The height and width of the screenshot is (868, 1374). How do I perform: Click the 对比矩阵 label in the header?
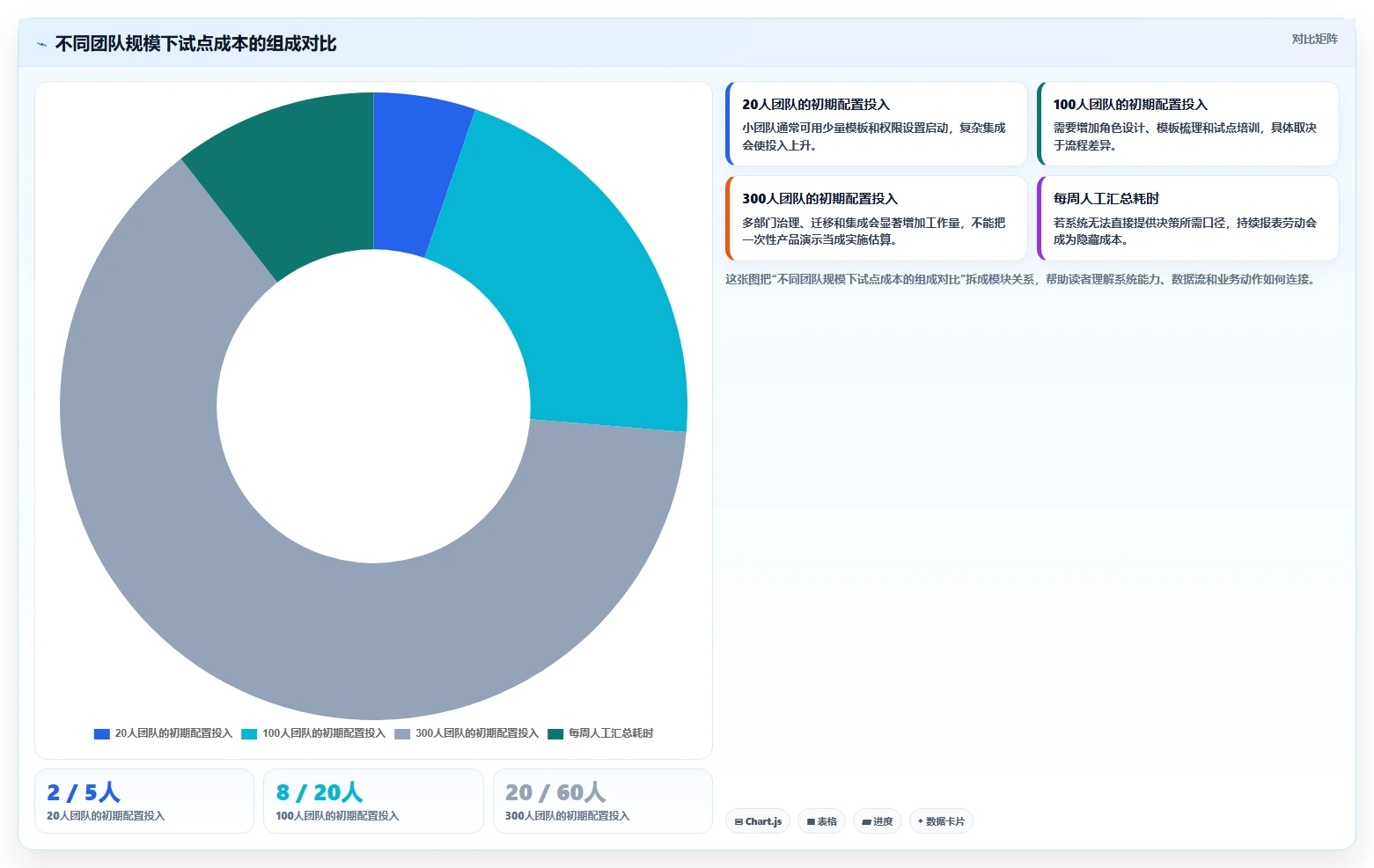point(1314,39)
